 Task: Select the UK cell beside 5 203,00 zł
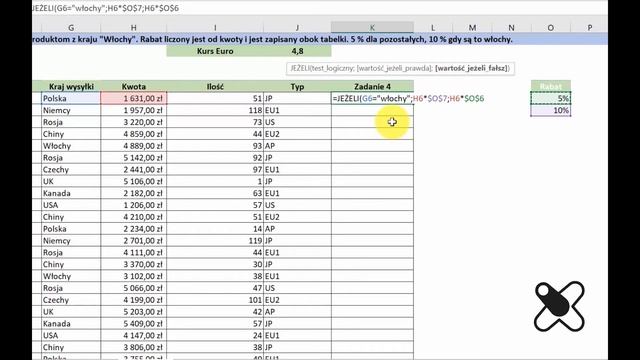point(71,311)
